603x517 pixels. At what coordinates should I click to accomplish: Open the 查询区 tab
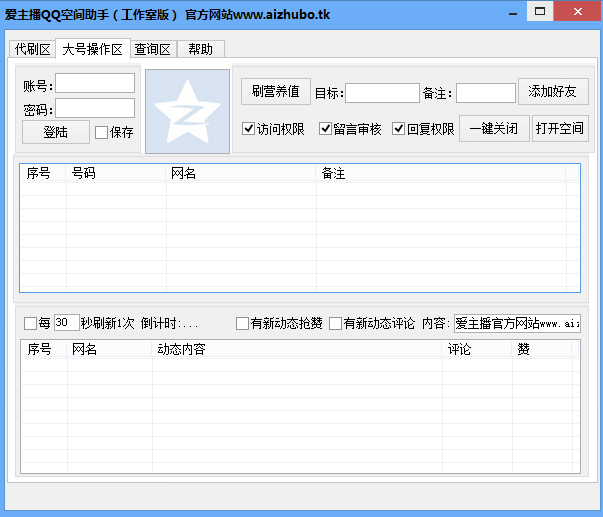[x=153, y=49]
